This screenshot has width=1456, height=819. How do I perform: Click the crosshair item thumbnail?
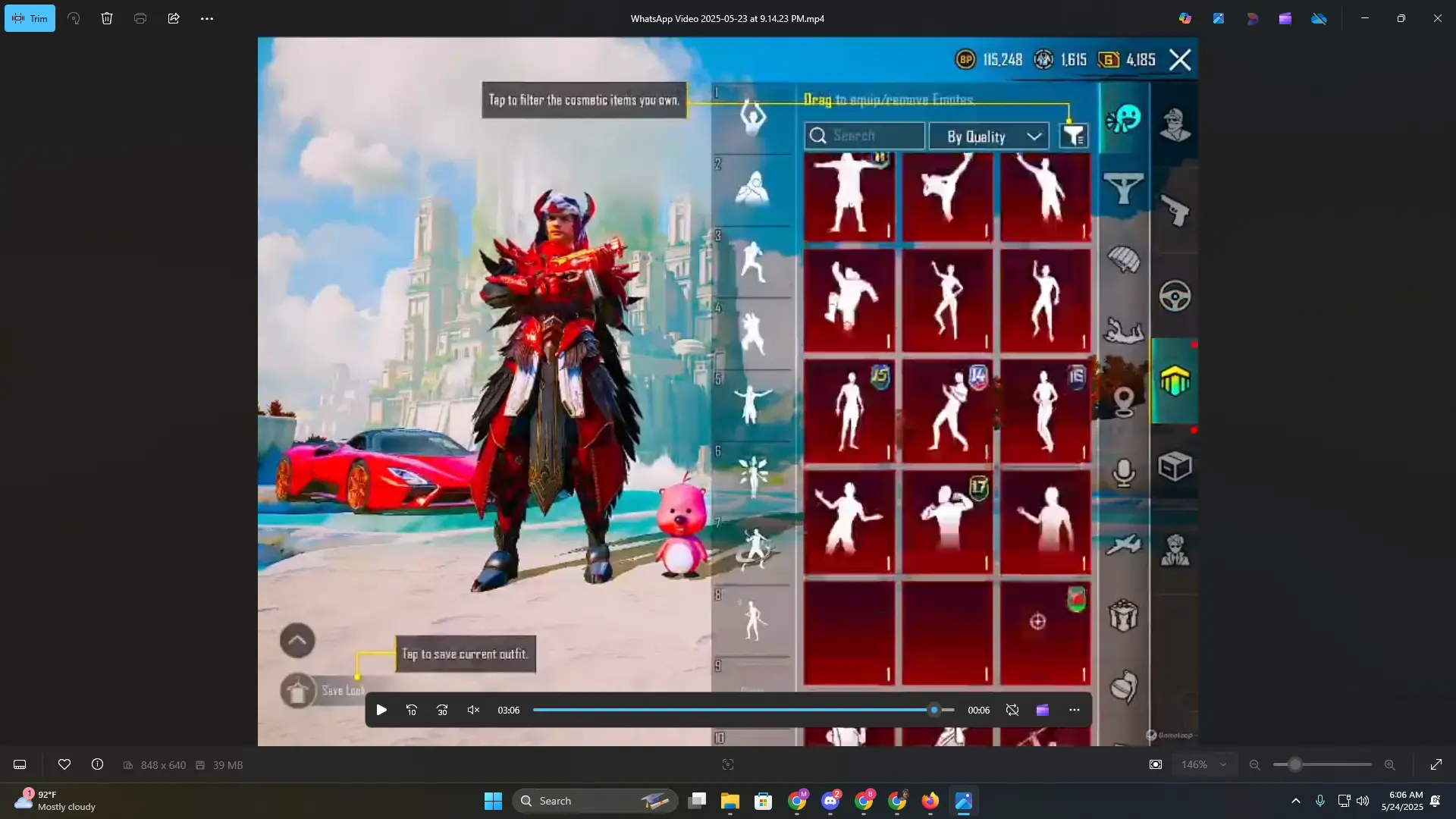point(1045,632)
